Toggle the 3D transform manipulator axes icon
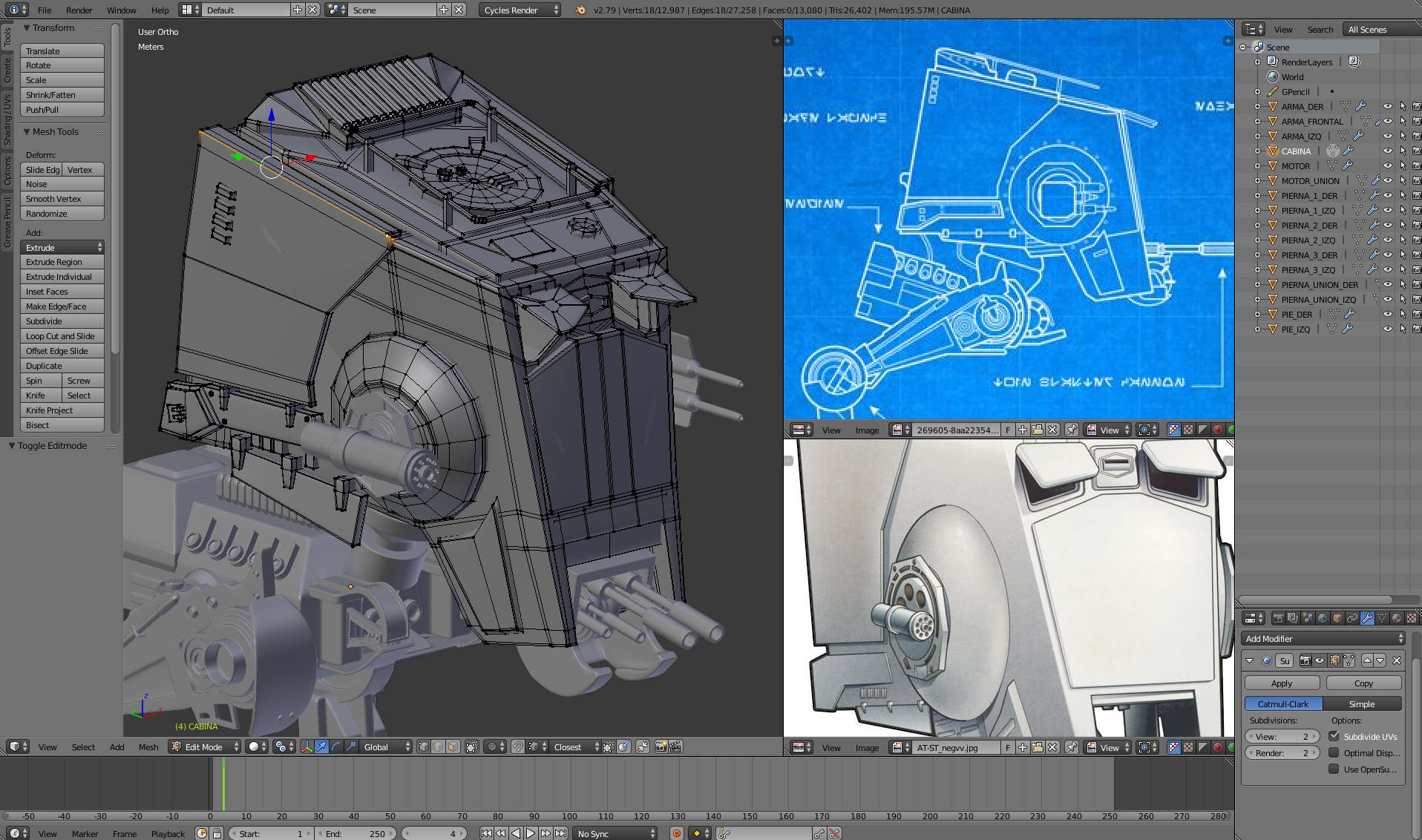1422x840 pixels. coord(307,747)
